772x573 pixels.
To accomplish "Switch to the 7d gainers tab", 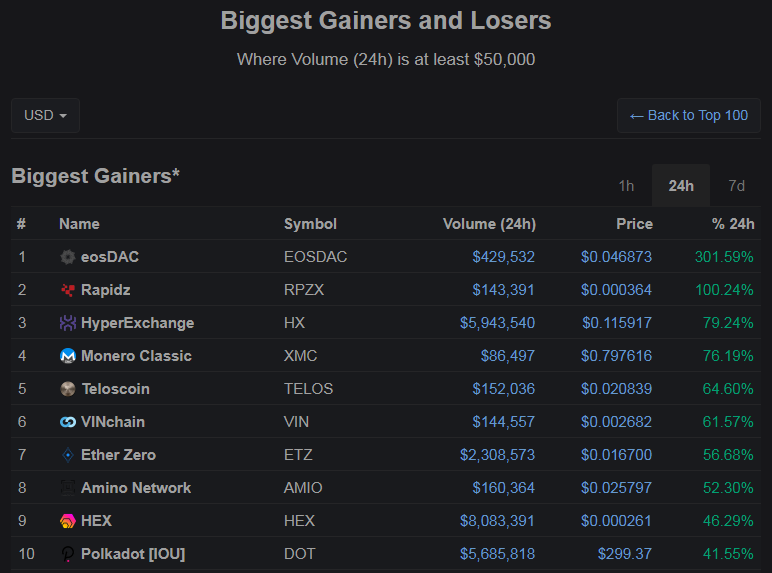I will pos(736,186).
